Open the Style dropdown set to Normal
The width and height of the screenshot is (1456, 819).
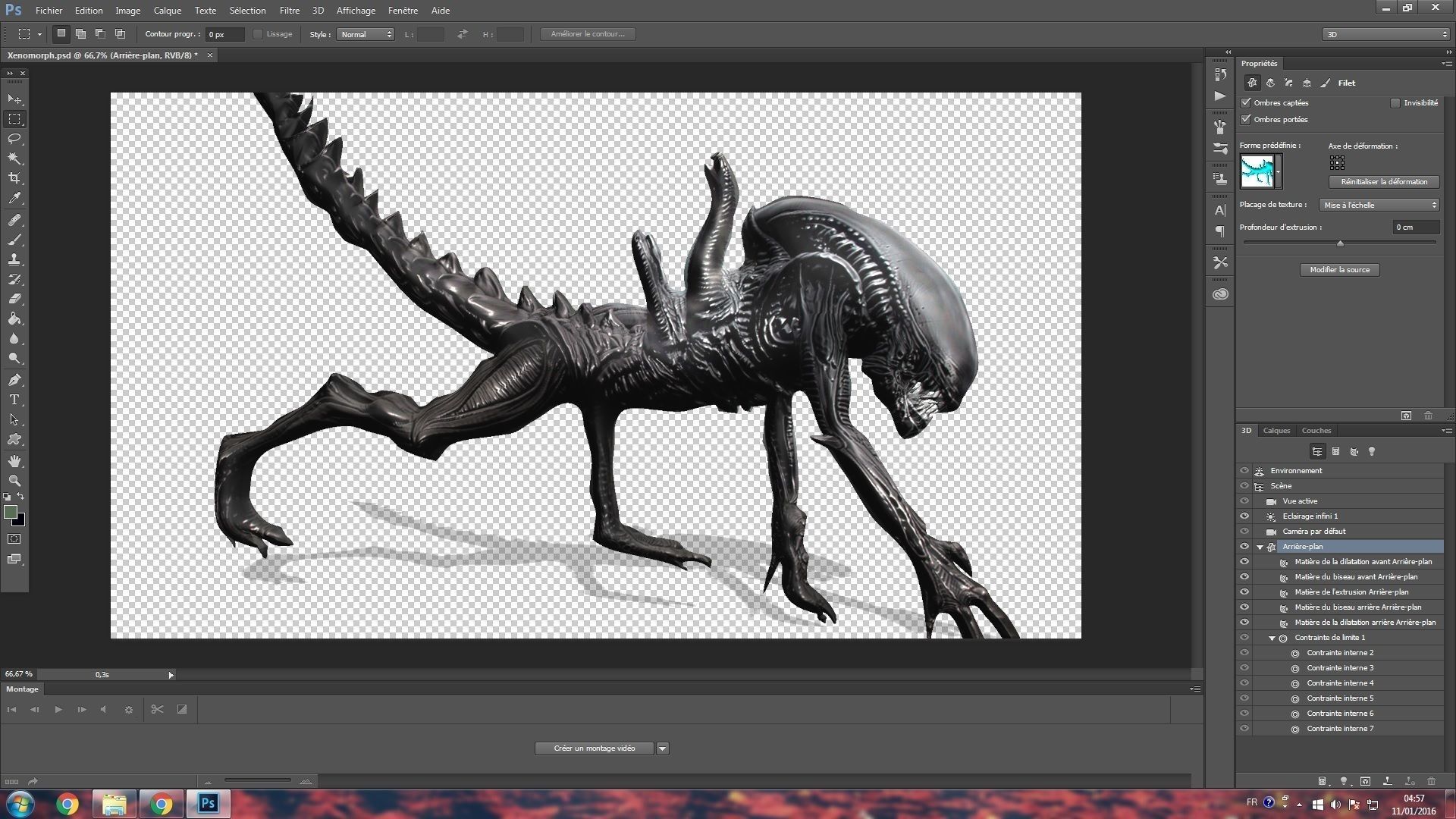click(x=366, y=34)
